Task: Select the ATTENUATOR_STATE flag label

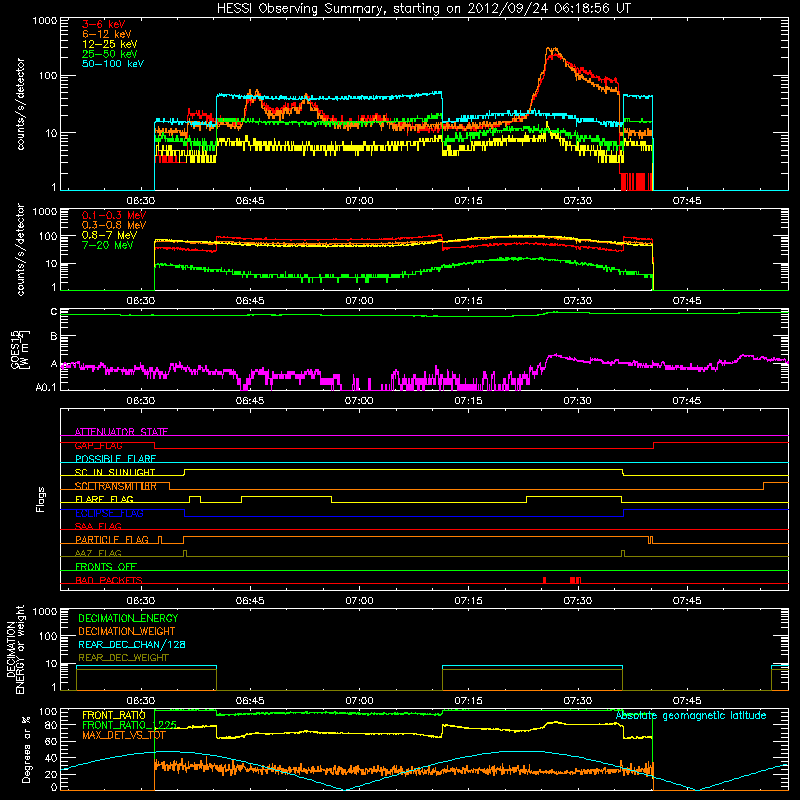Action: pyautogui.click(x=121, y=432)
